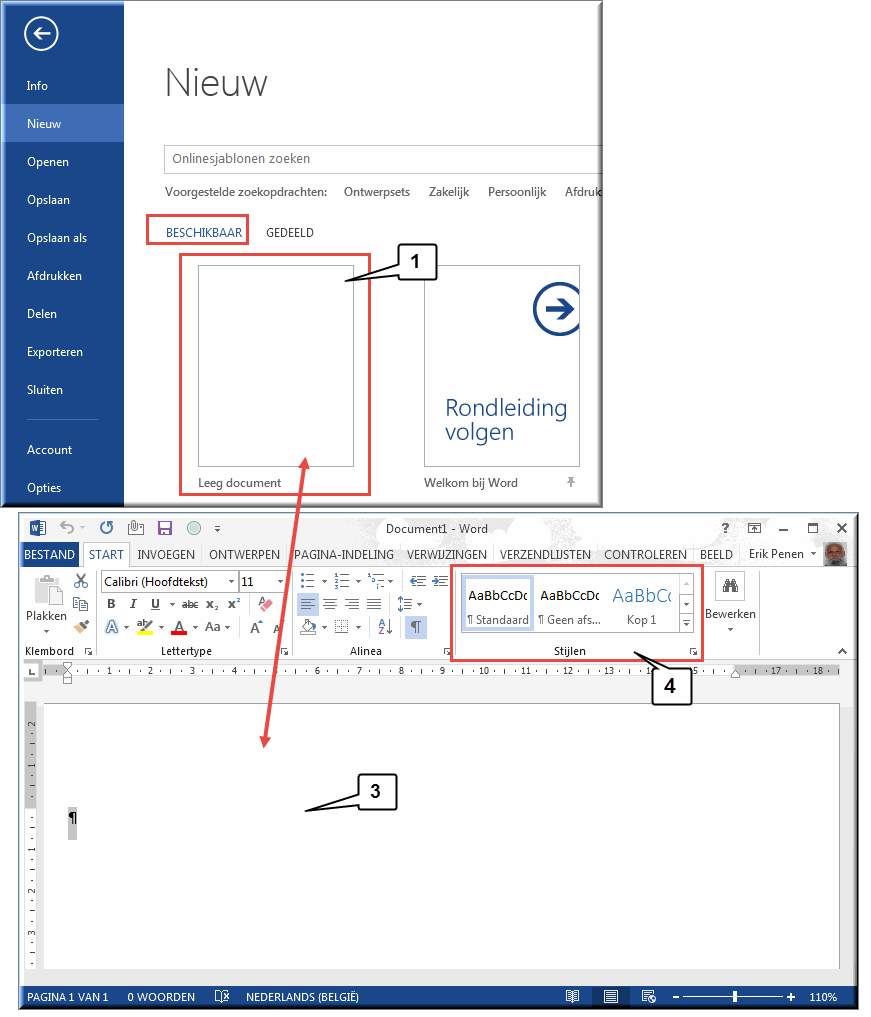This screenshot has width=871, height=1017.
Task: Switch to the VERWIJZINGEN tab
Action: (447, 555)
